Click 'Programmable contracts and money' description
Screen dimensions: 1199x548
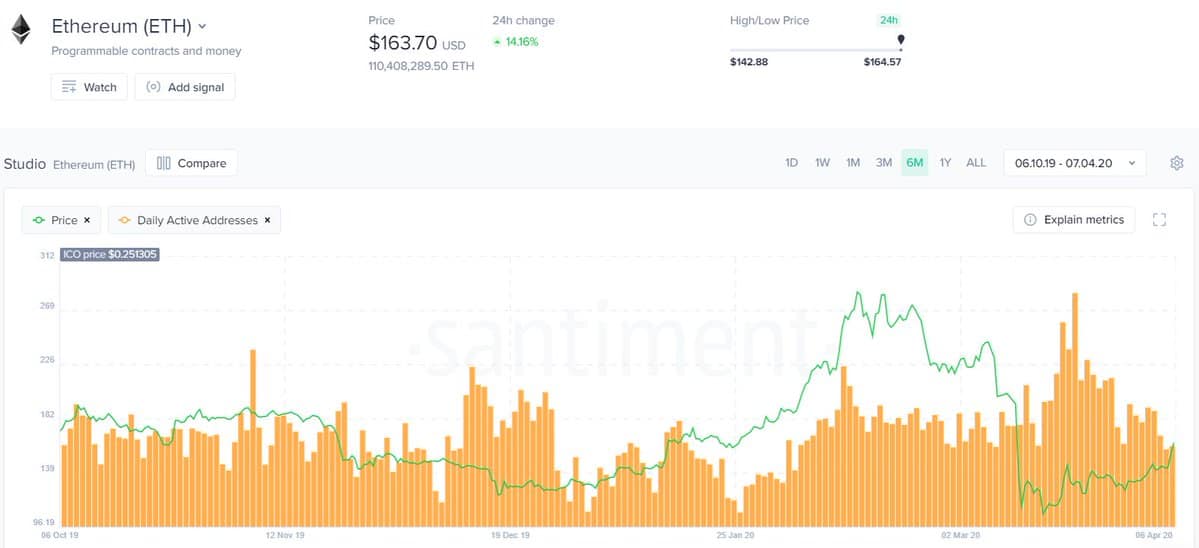point(146,51)
